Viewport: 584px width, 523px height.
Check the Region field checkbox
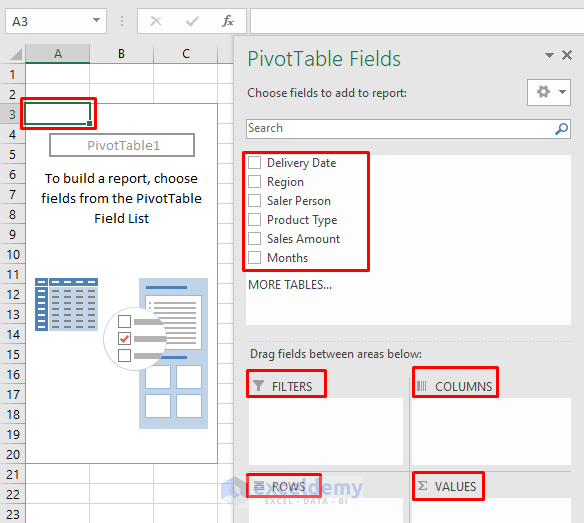[x=255, y=181]
